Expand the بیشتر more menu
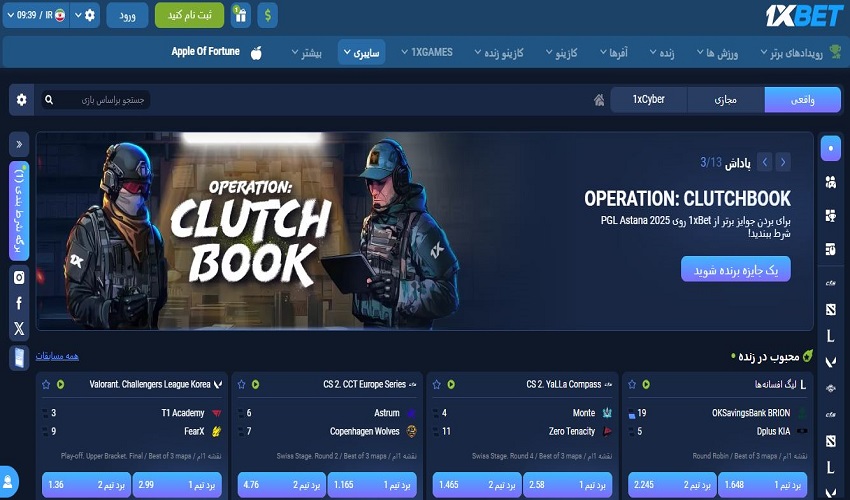850x500 pixels. tap(307, 53)
